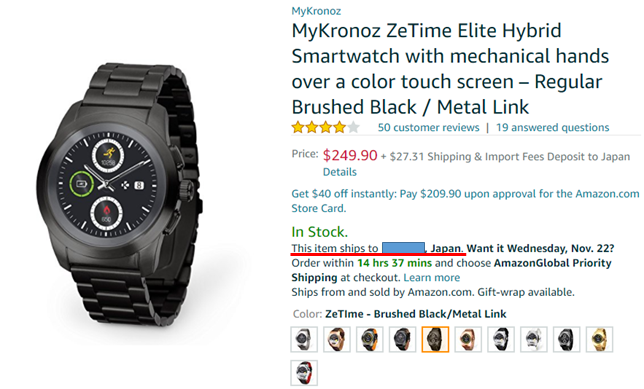Image resolution: width=644 pixels, height=389 pixels.
Task: Select the fourth swatch, black leather strap
Action: [x=402, y=339]
